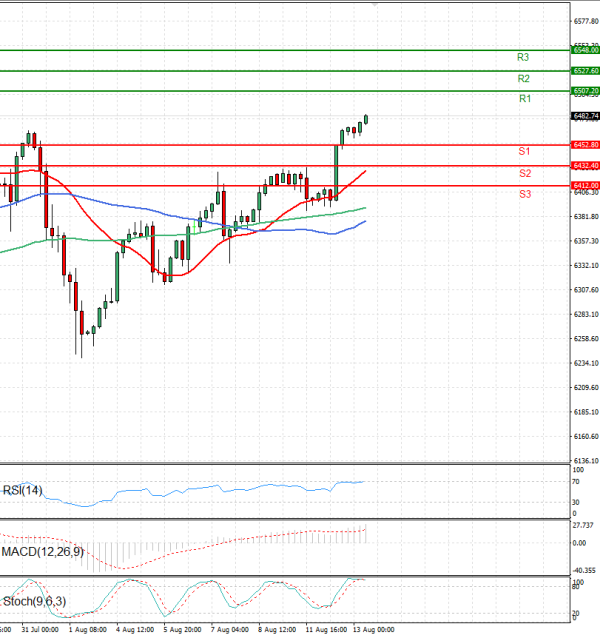The width and height of the screenshot is (600, 638).
Task: Click the 6381.80 price axis value
Action: (x=586, y=216)
